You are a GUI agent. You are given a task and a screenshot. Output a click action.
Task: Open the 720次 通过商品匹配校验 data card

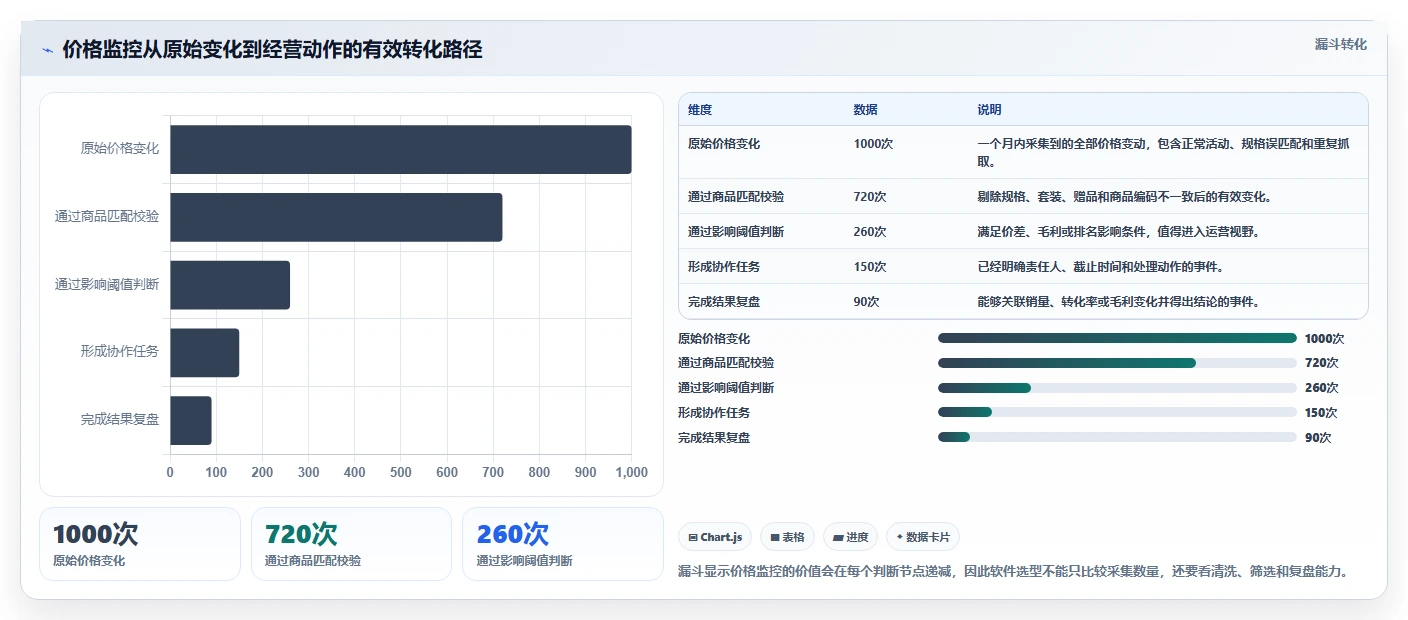pos(352,544)
